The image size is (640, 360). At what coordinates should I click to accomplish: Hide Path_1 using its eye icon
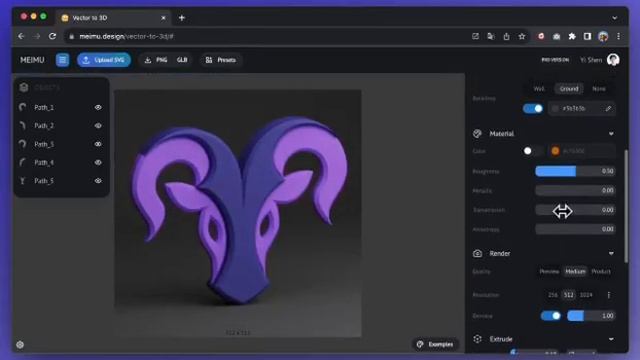[x=98, y=107]
